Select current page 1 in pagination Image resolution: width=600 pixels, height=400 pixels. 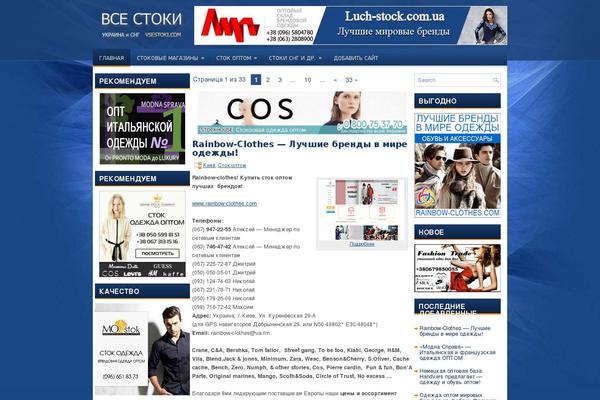256,80
